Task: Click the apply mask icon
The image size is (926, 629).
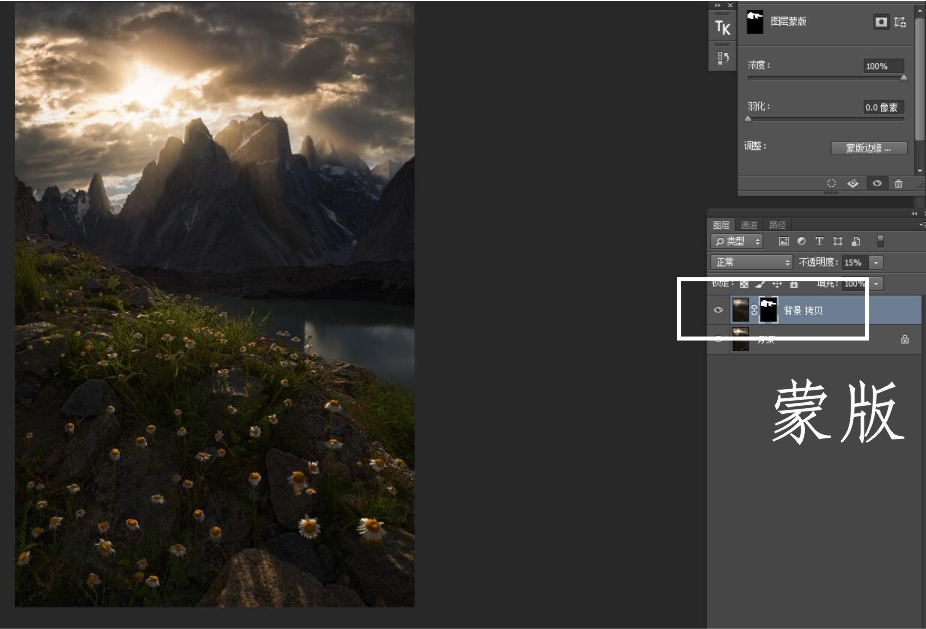Action: (x=853, y=184)
